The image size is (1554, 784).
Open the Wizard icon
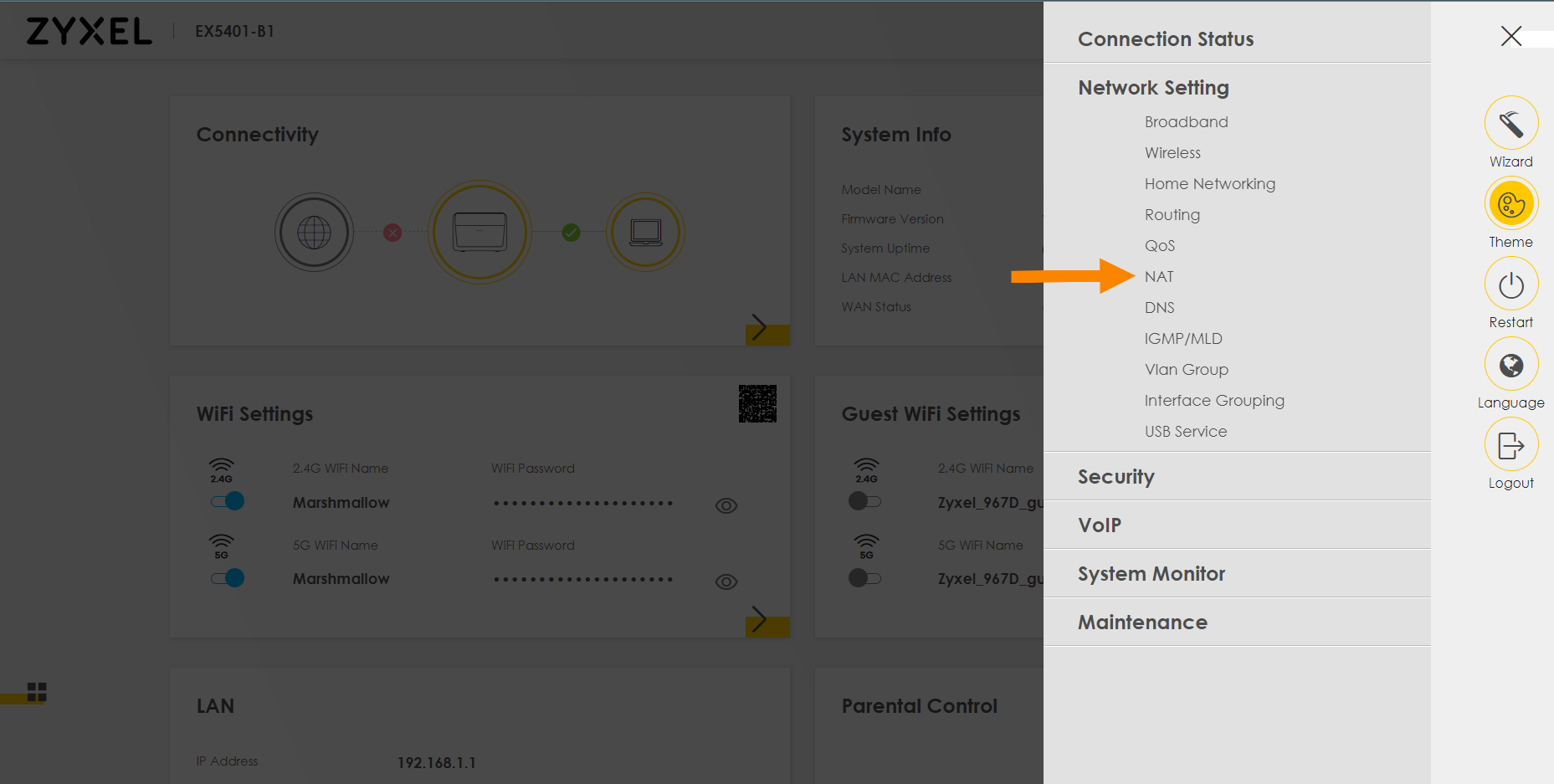[x=1510, y=124]
